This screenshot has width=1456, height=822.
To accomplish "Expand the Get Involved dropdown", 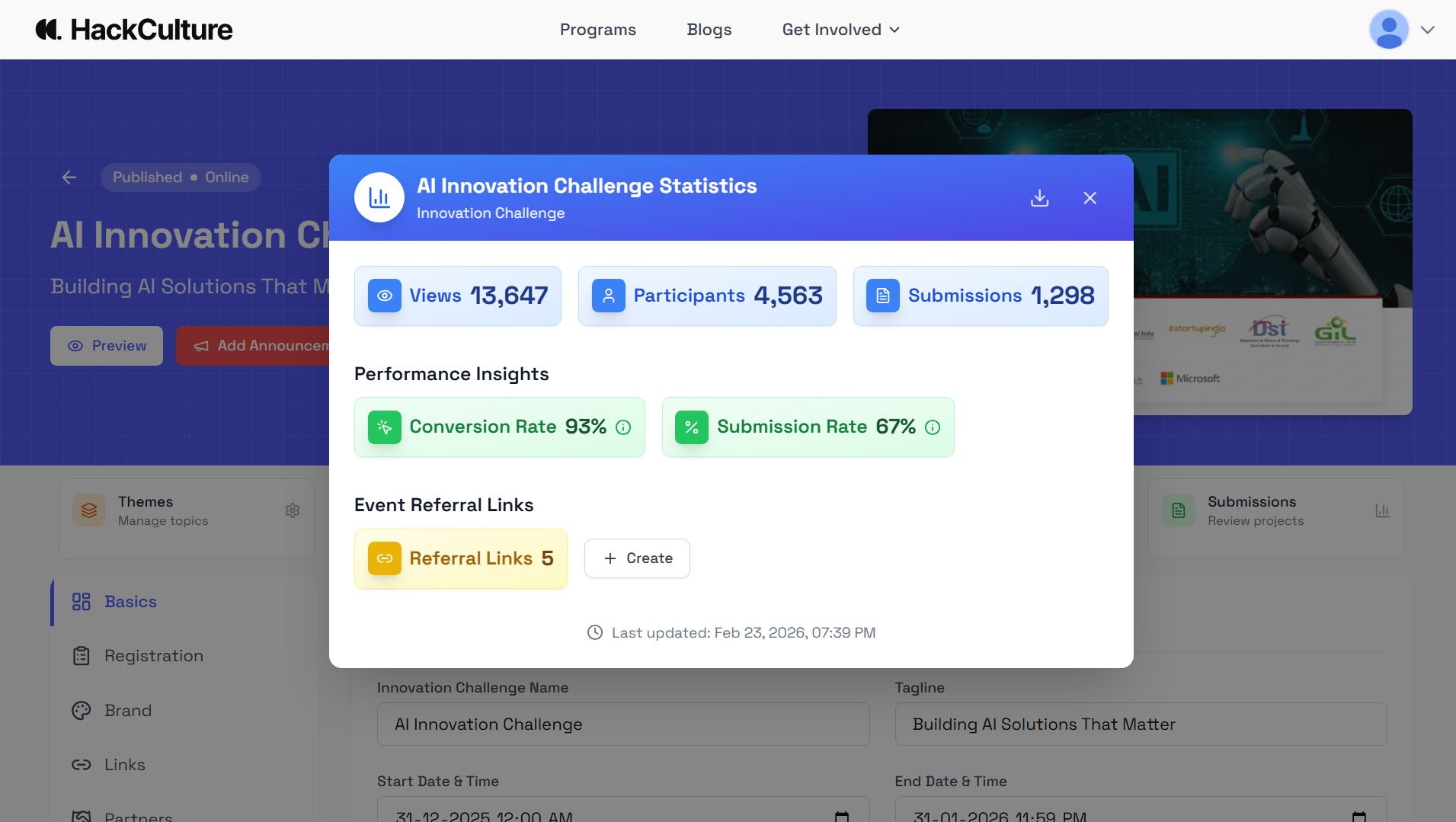I will (x=840, y=30).
